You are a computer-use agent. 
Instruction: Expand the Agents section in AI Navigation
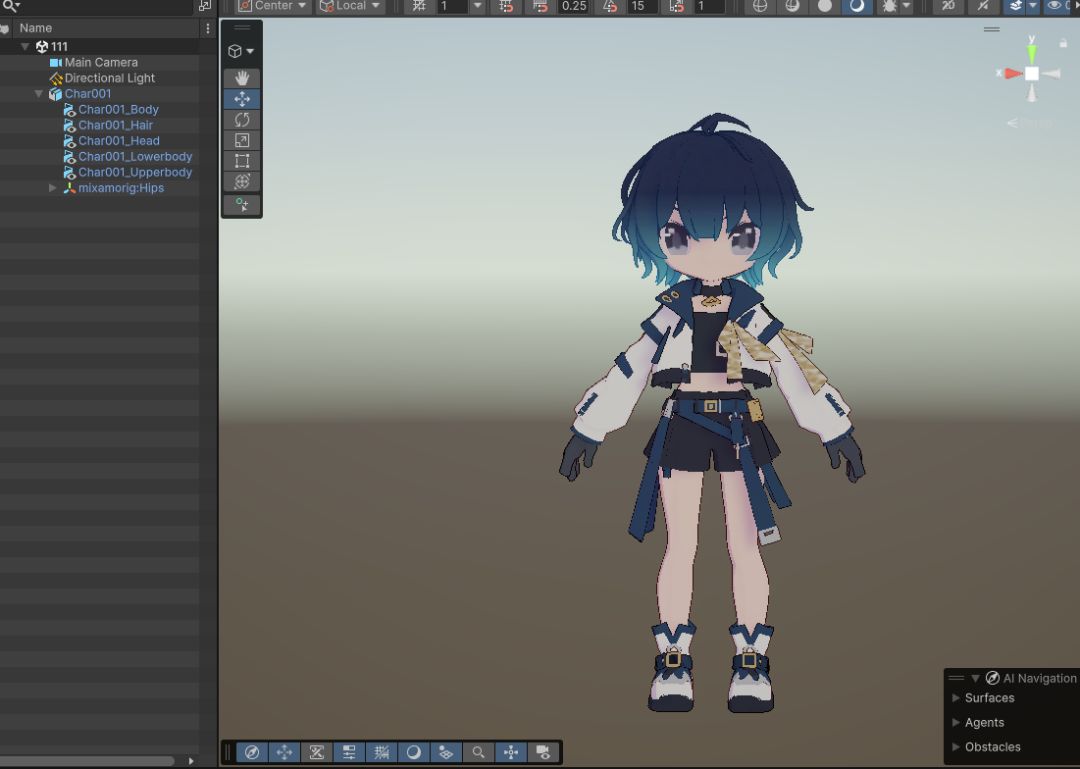click(956, 723)
